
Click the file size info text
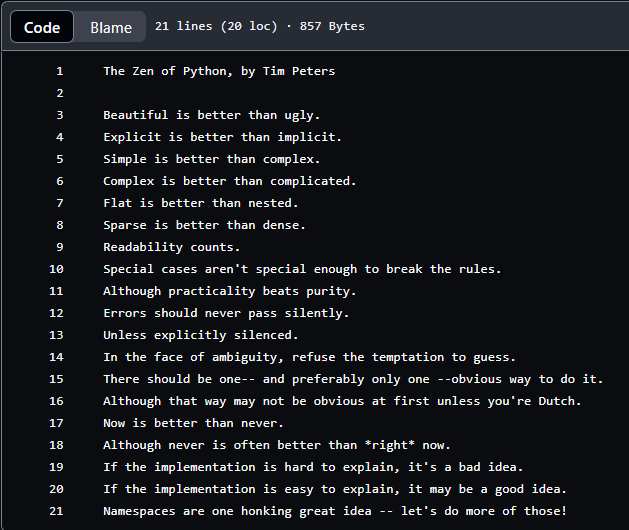click(x=260, y=26)
